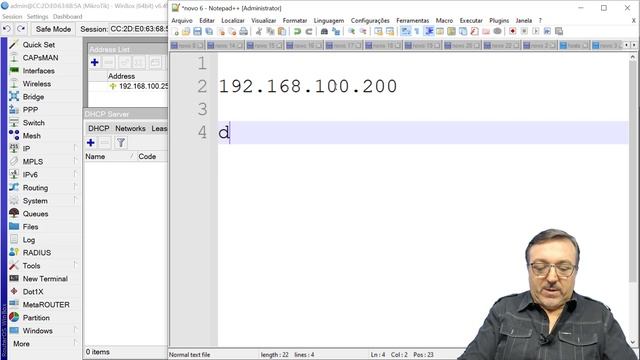
Task: Click the New file icon in Notepad++
Action: [x=176, y=31]
